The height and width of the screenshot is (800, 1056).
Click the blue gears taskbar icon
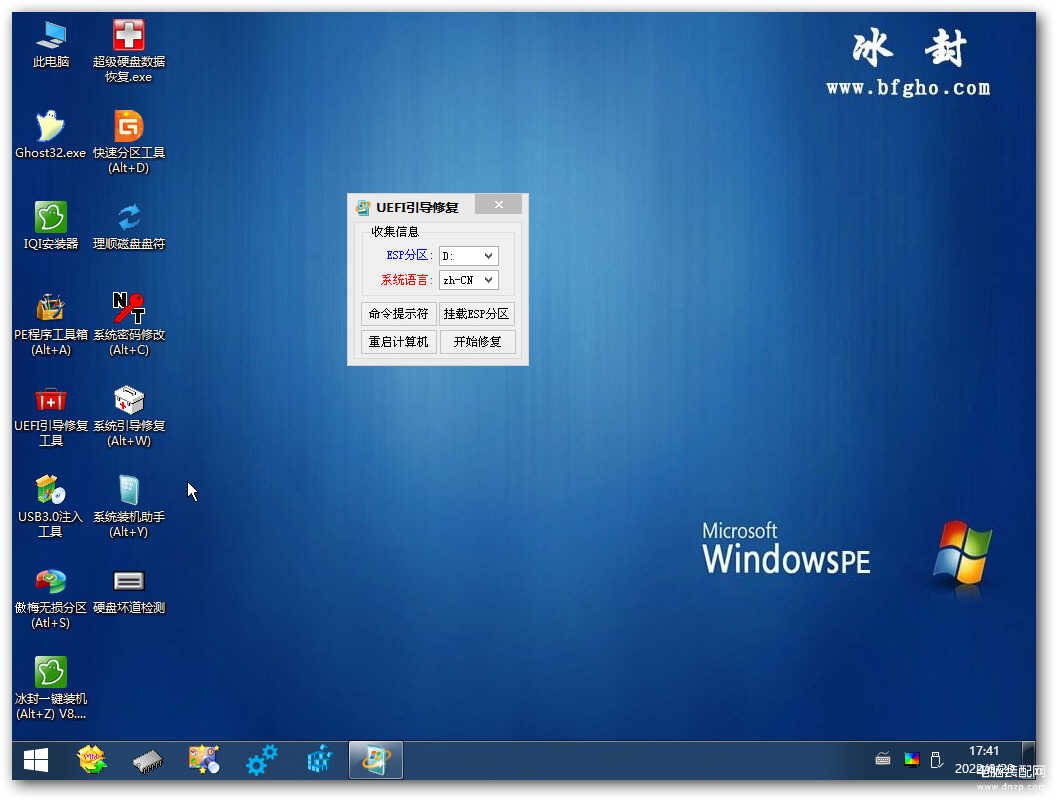tap(261, 760)
